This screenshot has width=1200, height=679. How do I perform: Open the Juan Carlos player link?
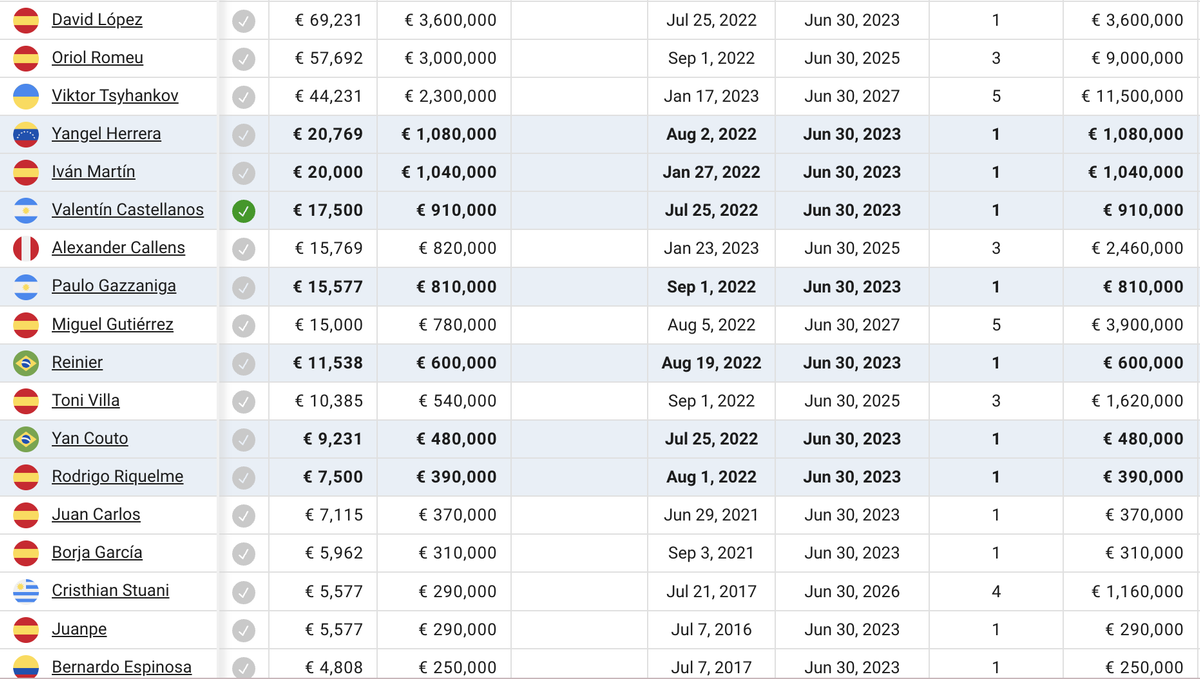click(96, 514)
